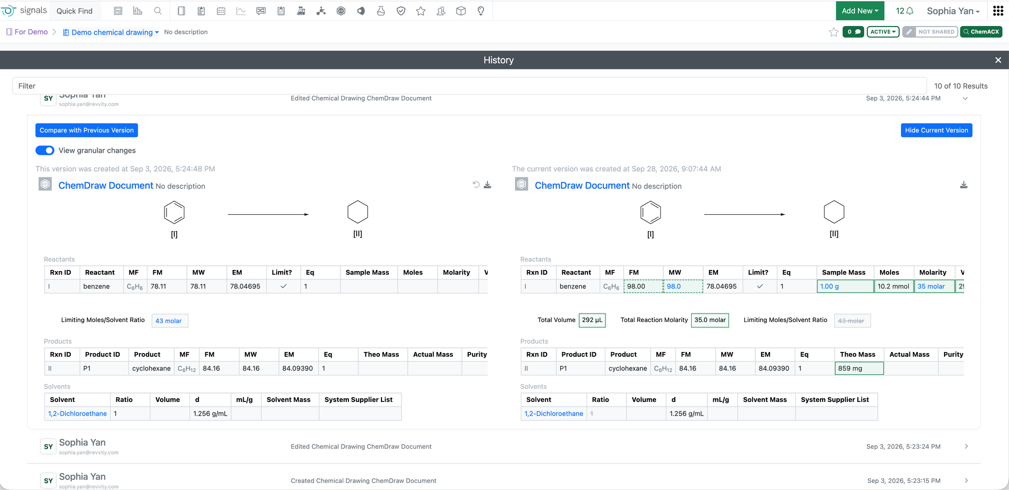Expand the 5:23:15 PM created entry

967,480
